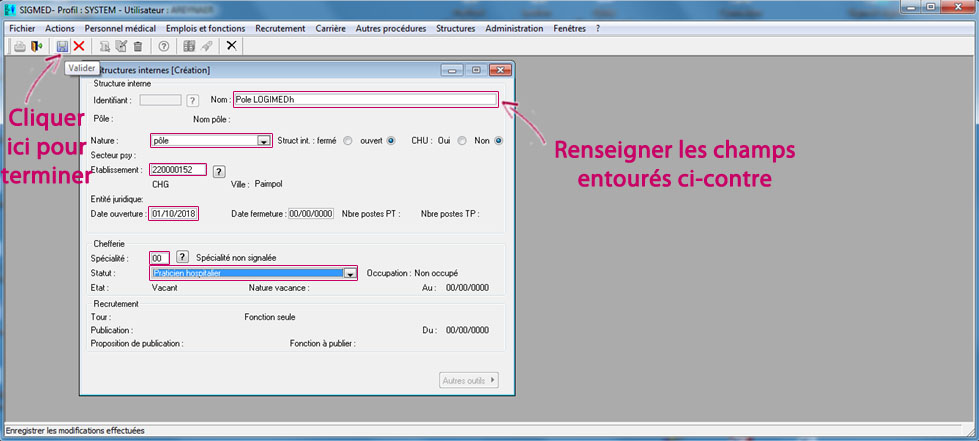Open the Actions menu

tap(60, 28)
